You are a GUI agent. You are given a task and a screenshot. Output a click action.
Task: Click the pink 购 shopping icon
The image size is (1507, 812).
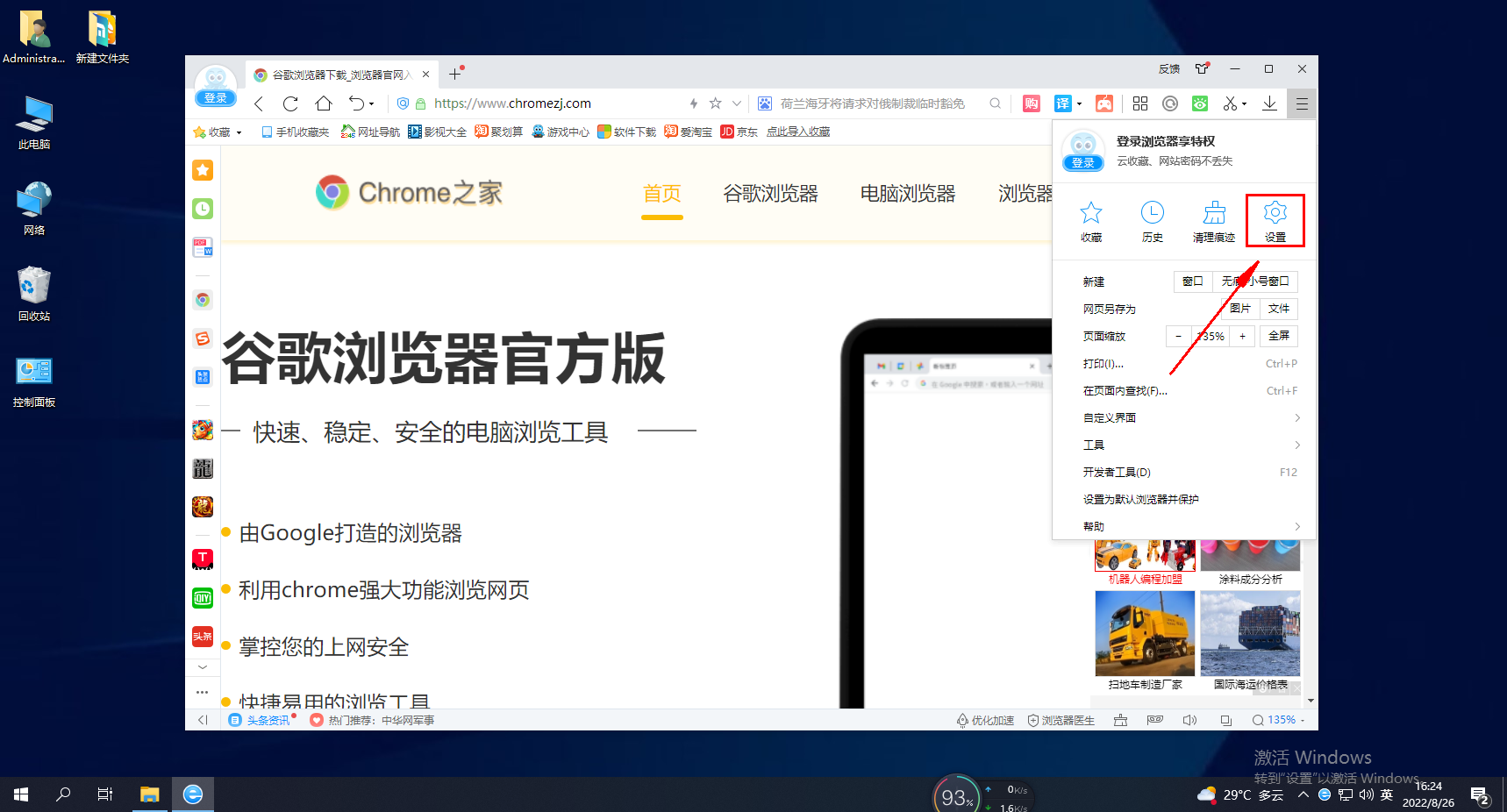click(1032, 103)
